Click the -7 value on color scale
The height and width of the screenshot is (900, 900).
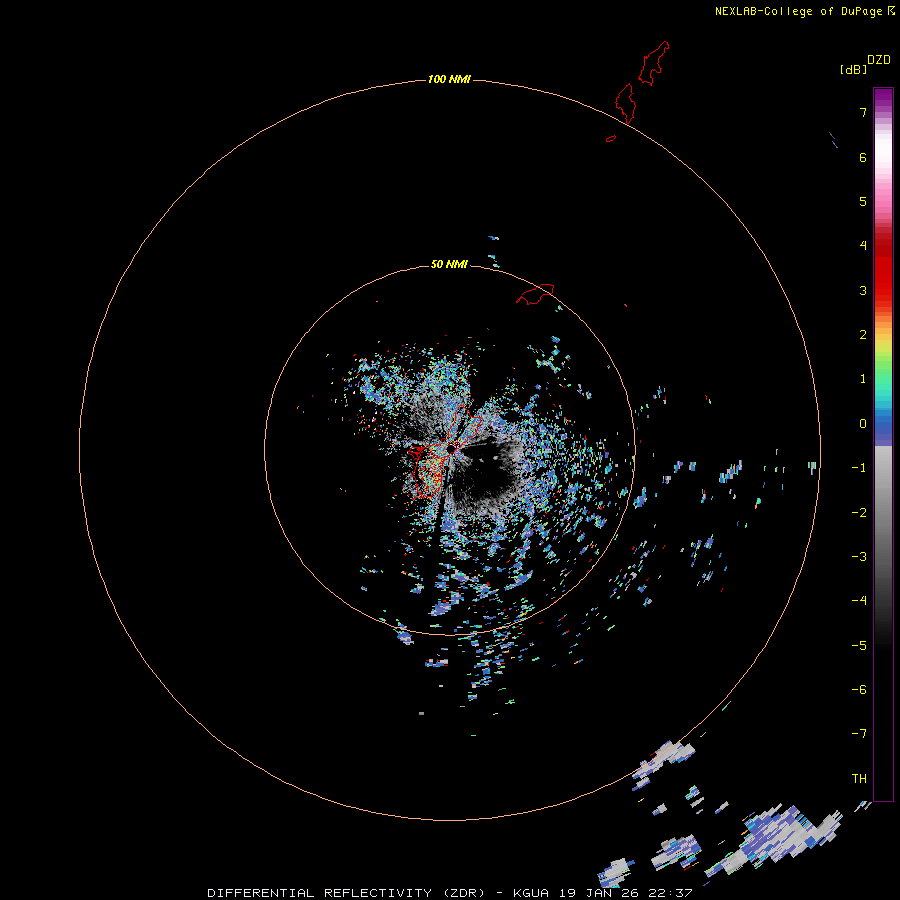coord(859,734)
